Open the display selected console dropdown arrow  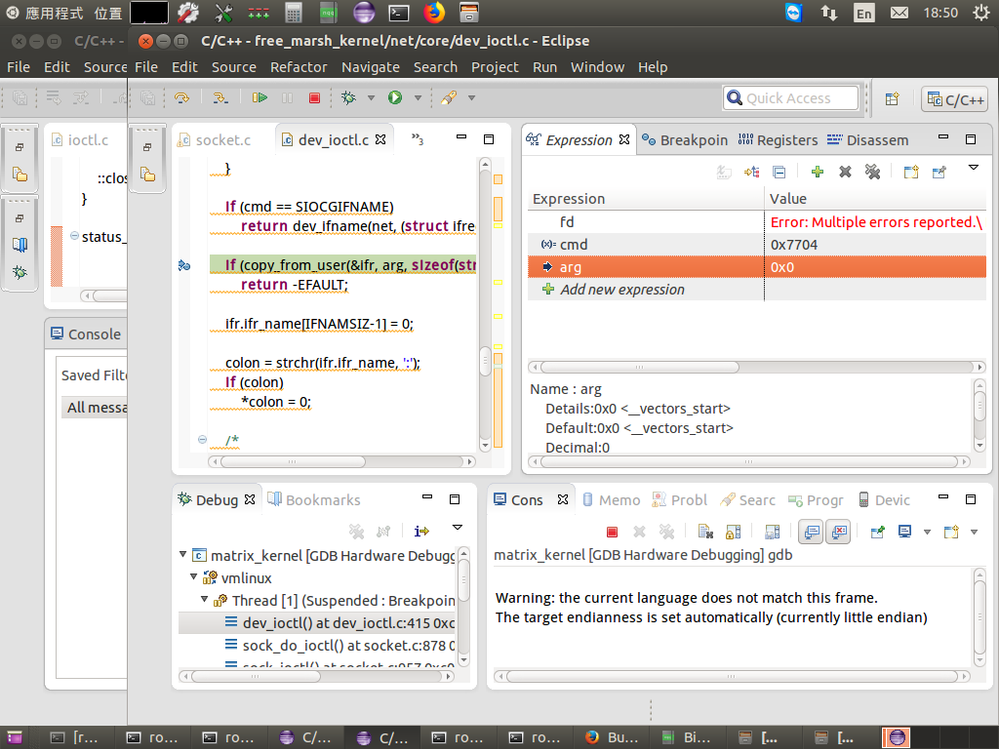pyautogui.click(x=927, y=532)
